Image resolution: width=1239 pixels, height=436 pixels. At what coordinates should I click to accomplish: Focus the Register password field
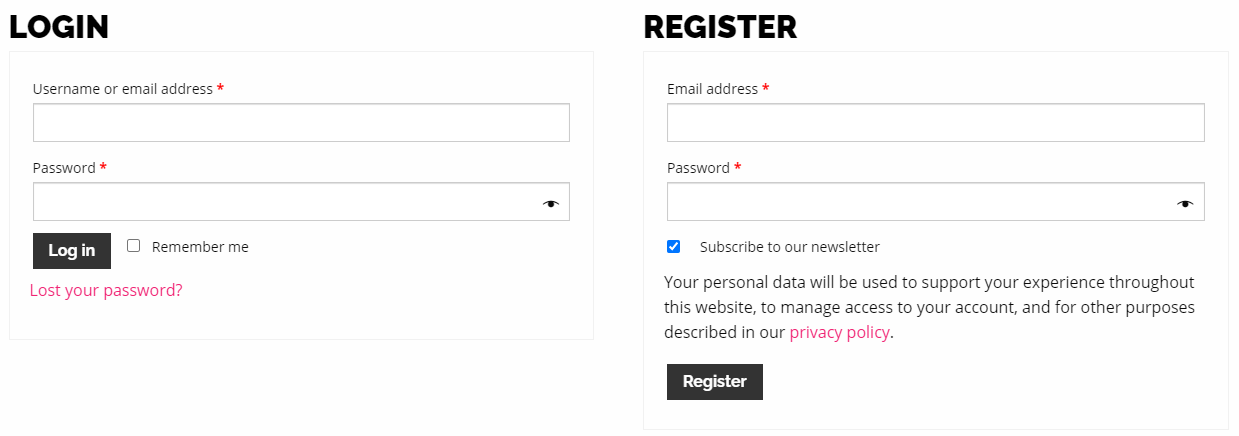pyautogui.click(x=920, y=202)
